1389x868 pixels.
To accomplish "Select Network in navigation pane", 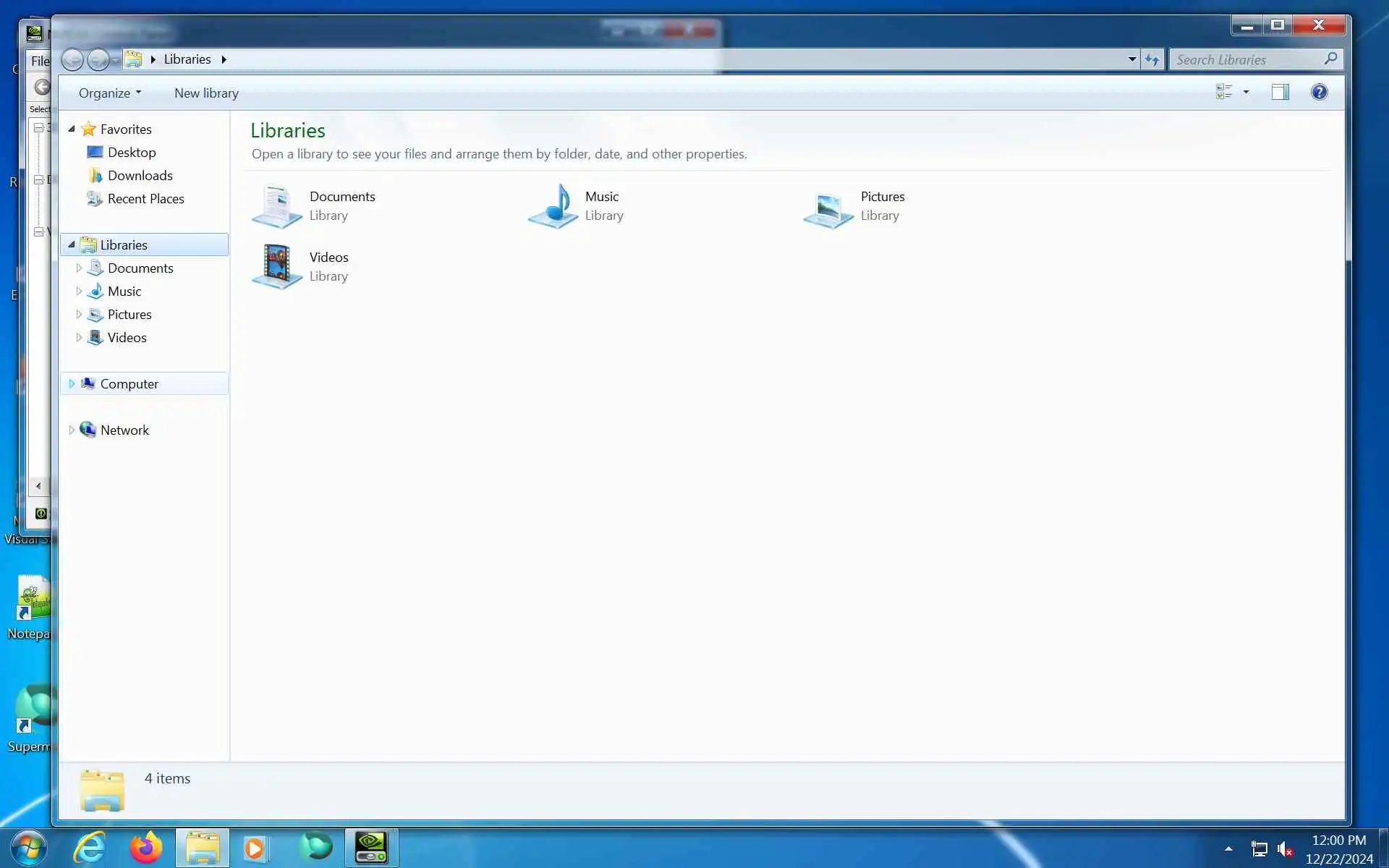I will [124, 430].
